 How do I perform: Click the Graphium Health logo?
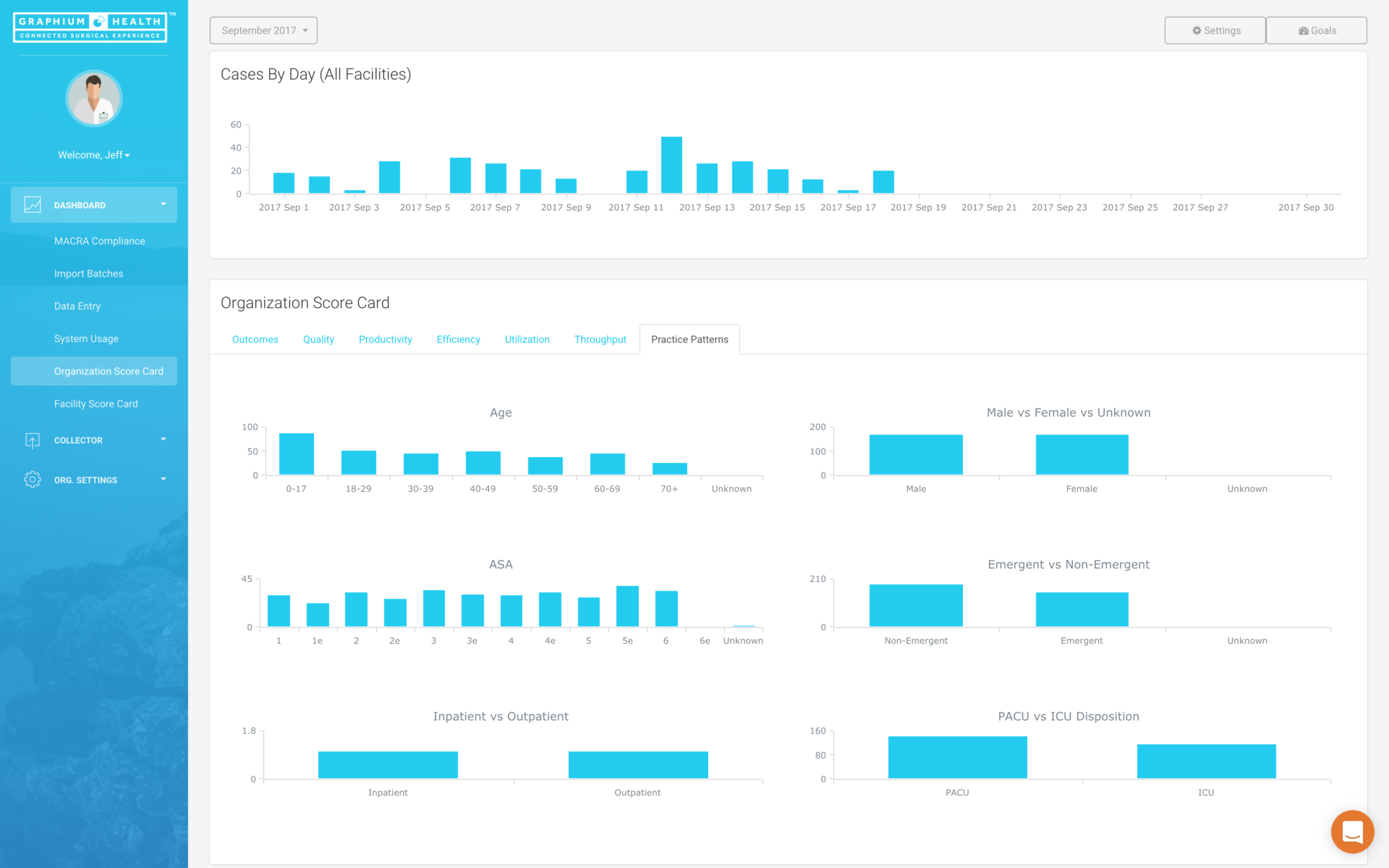91,28
